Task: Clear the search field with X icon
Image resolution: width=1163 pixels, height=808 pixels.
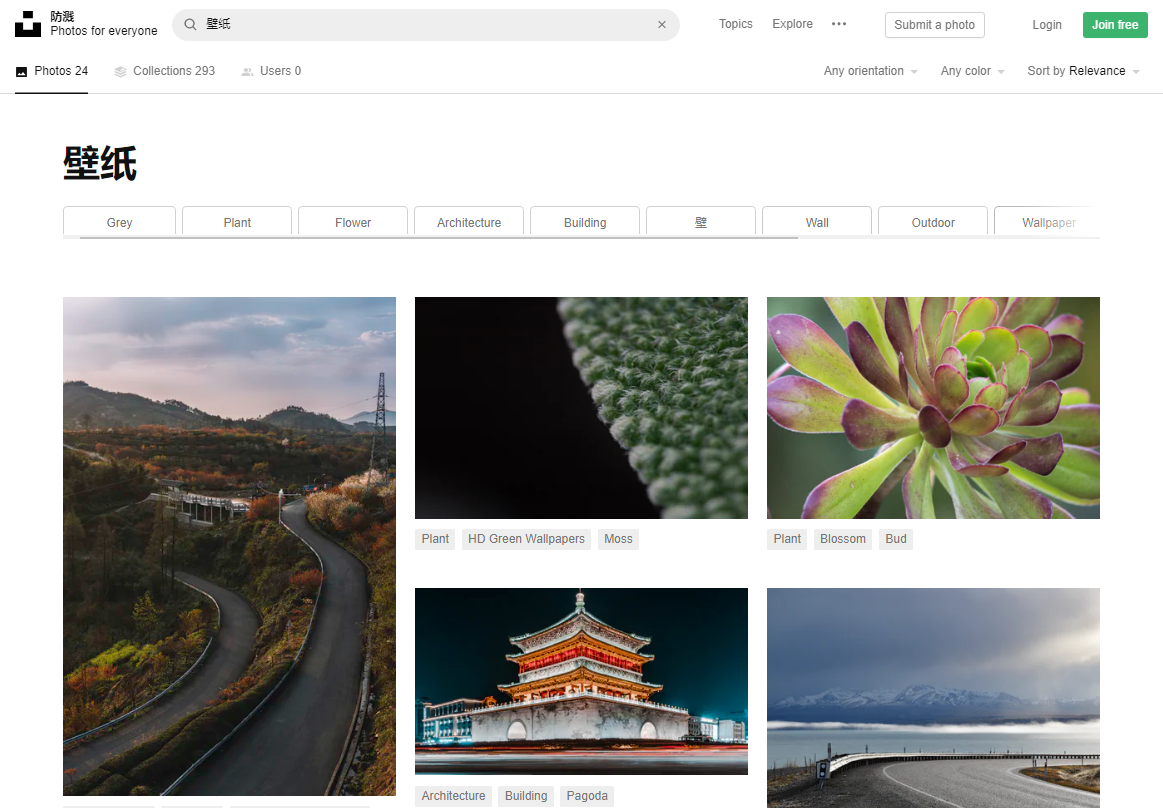Action: pos(661,25)
